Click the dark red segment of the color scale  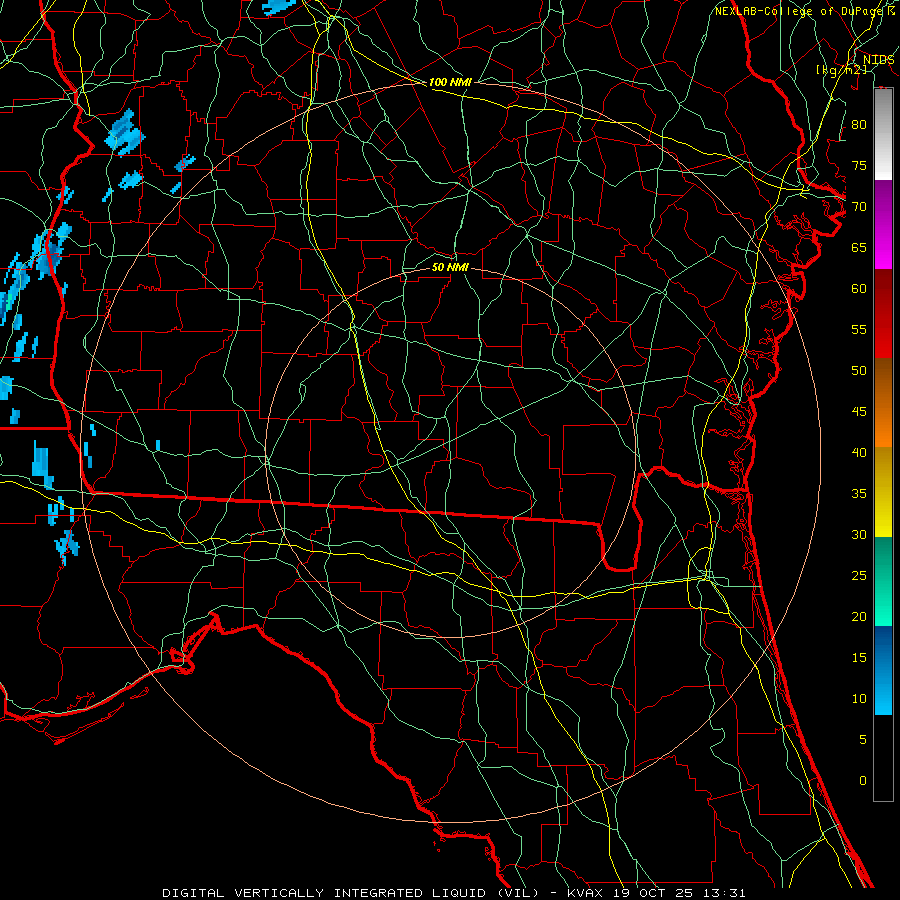pos(883,313)
